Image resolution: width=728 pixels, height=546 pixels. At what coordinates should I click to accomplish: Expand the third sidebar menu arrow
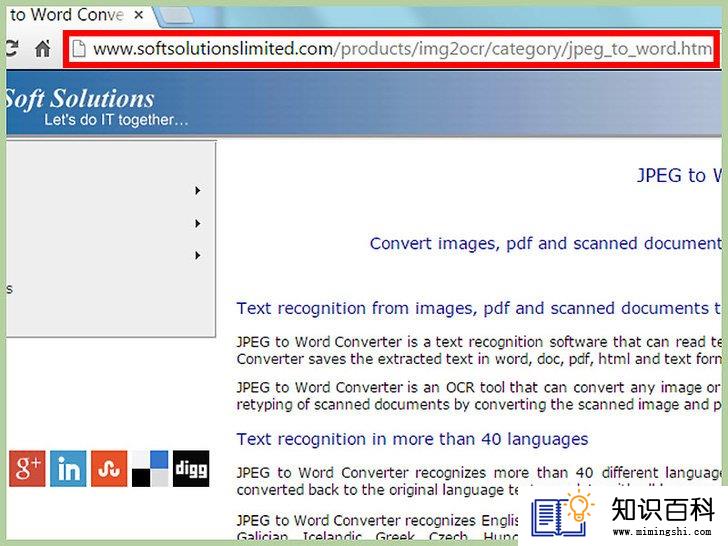pos(197,255)
